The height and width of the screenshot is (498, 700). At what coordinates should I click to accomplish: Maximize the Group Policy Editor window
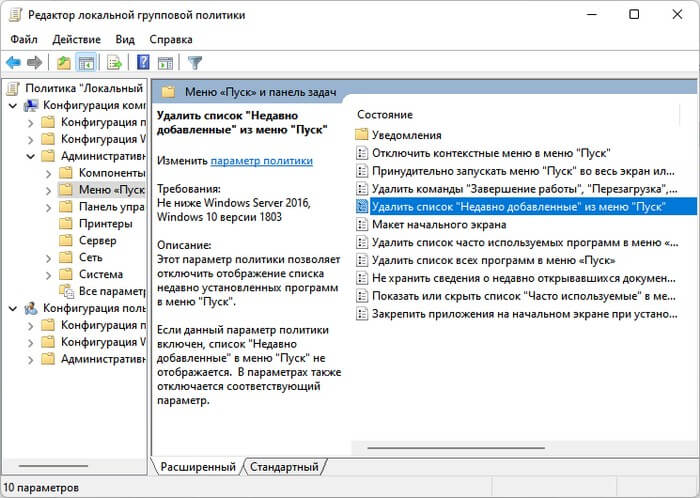tap(634, 14)
